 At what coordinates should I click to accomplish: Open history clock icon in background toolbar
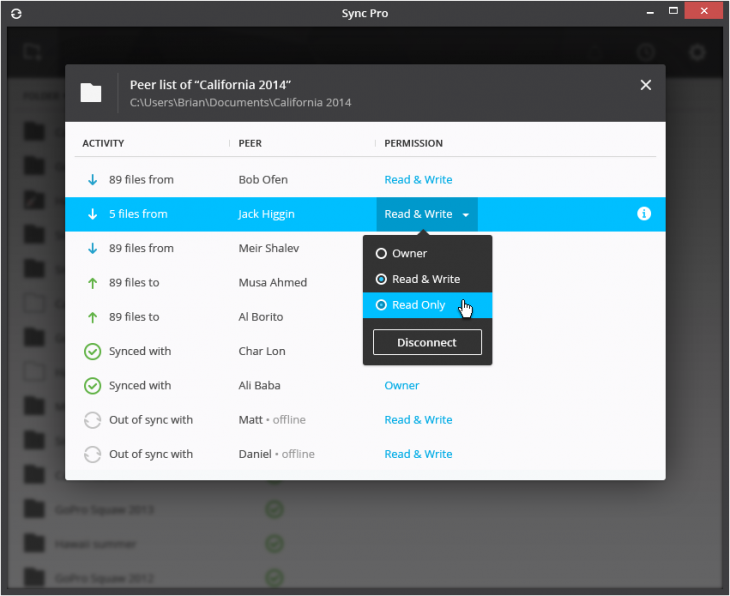[x=646, y=52]
